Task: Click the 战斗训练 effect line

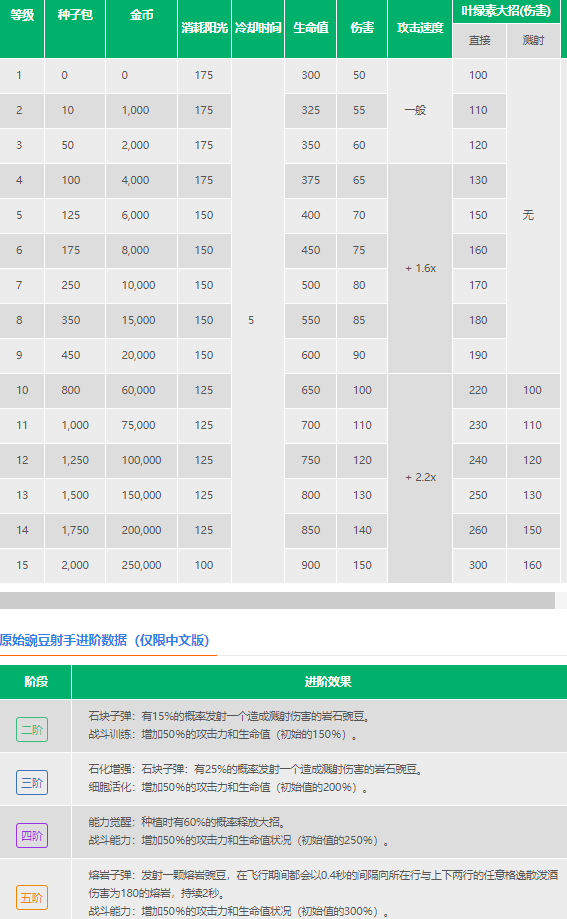Action: (223, 734)
